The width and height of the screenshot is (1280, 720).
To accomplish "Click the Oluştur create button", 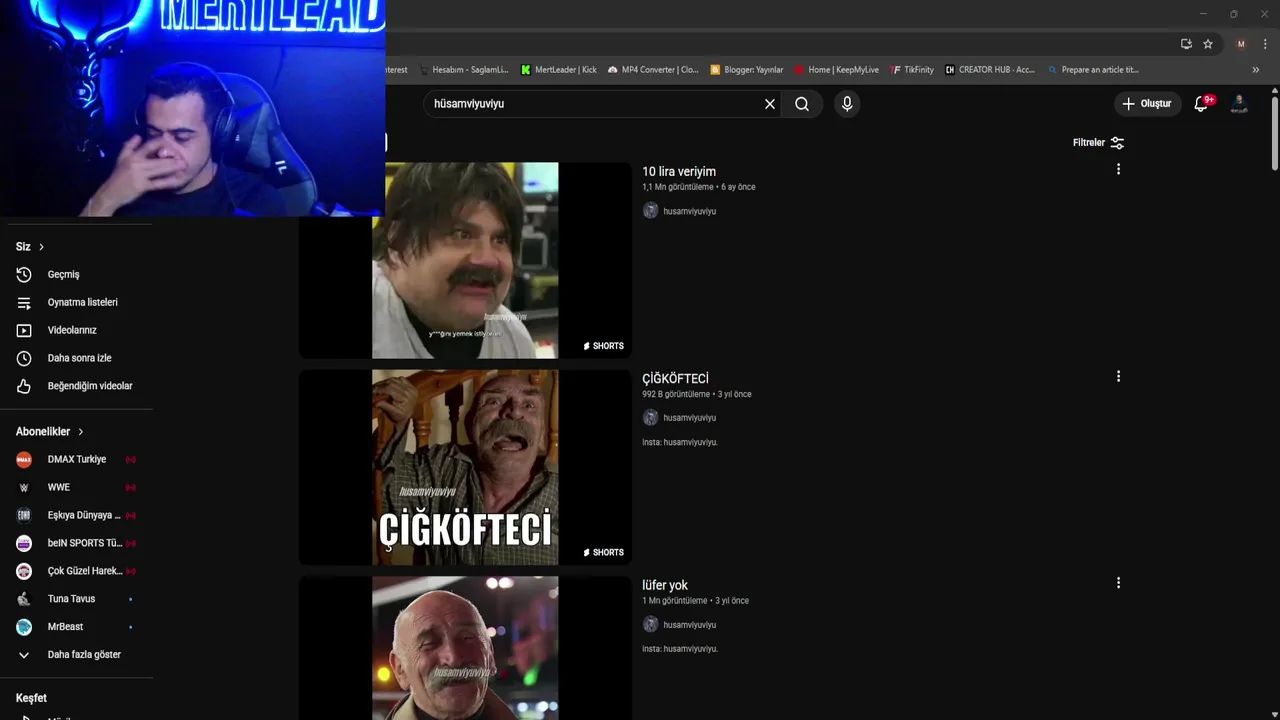I will click(x=1147, y=104).
